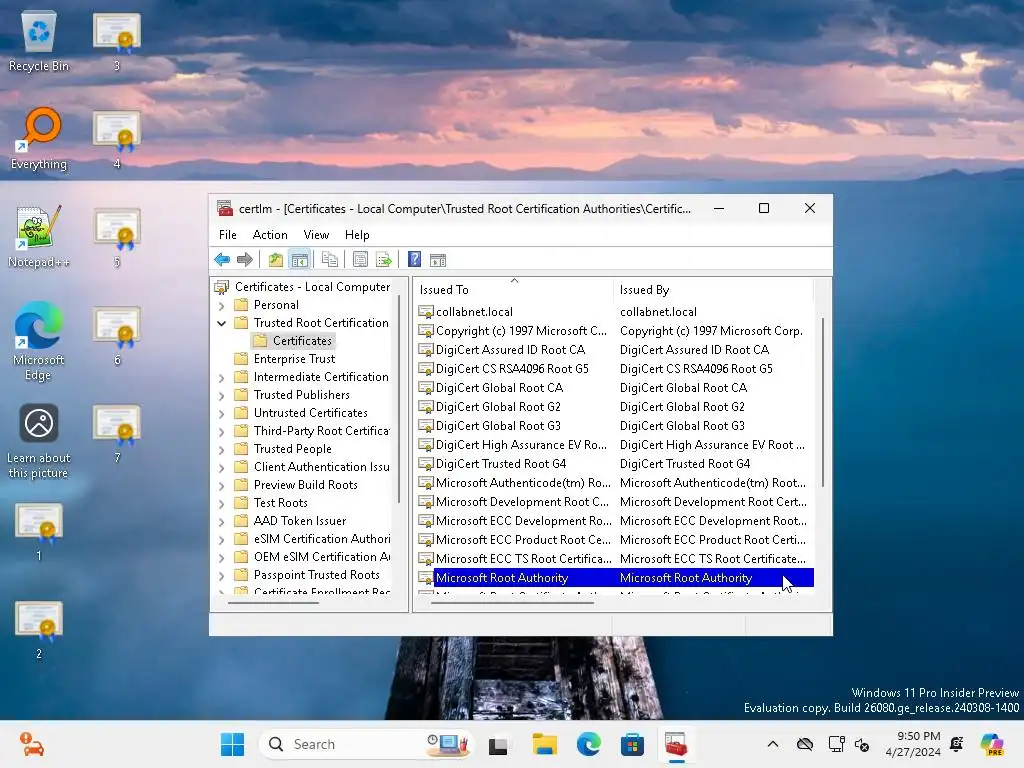
Task: Click the certificate list vertical scrollbar
Action: [x=823, y=402]
